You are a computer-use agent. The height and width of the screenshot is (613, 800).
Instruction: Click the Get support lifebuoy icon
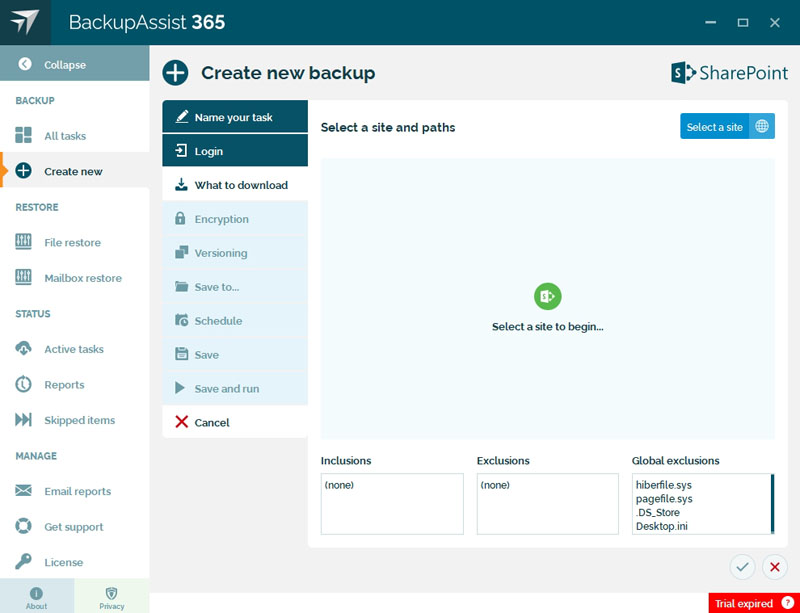tap(23, 526)
